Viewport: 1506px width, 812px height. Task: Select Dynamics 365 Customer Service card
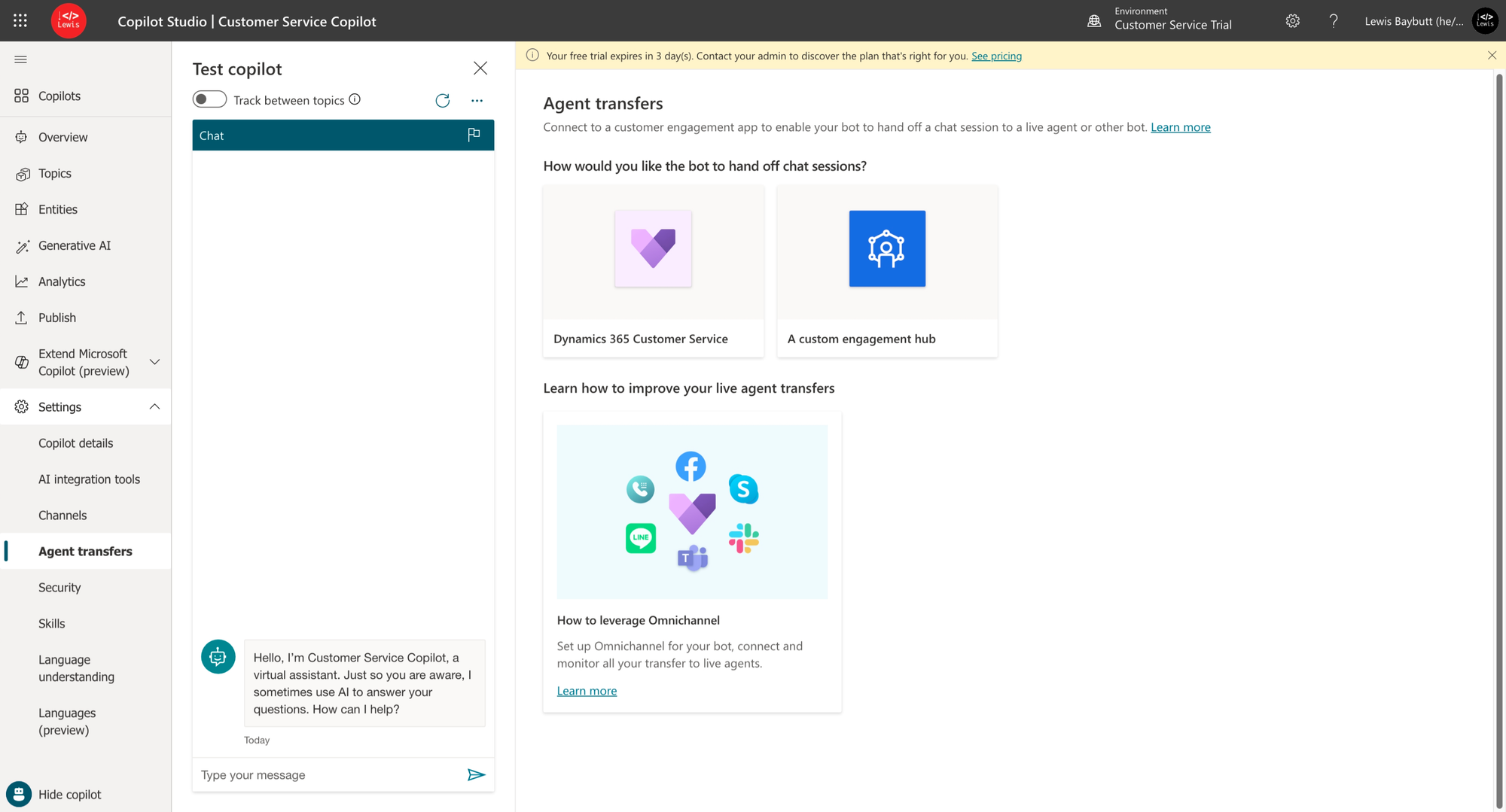coord(653,272)
